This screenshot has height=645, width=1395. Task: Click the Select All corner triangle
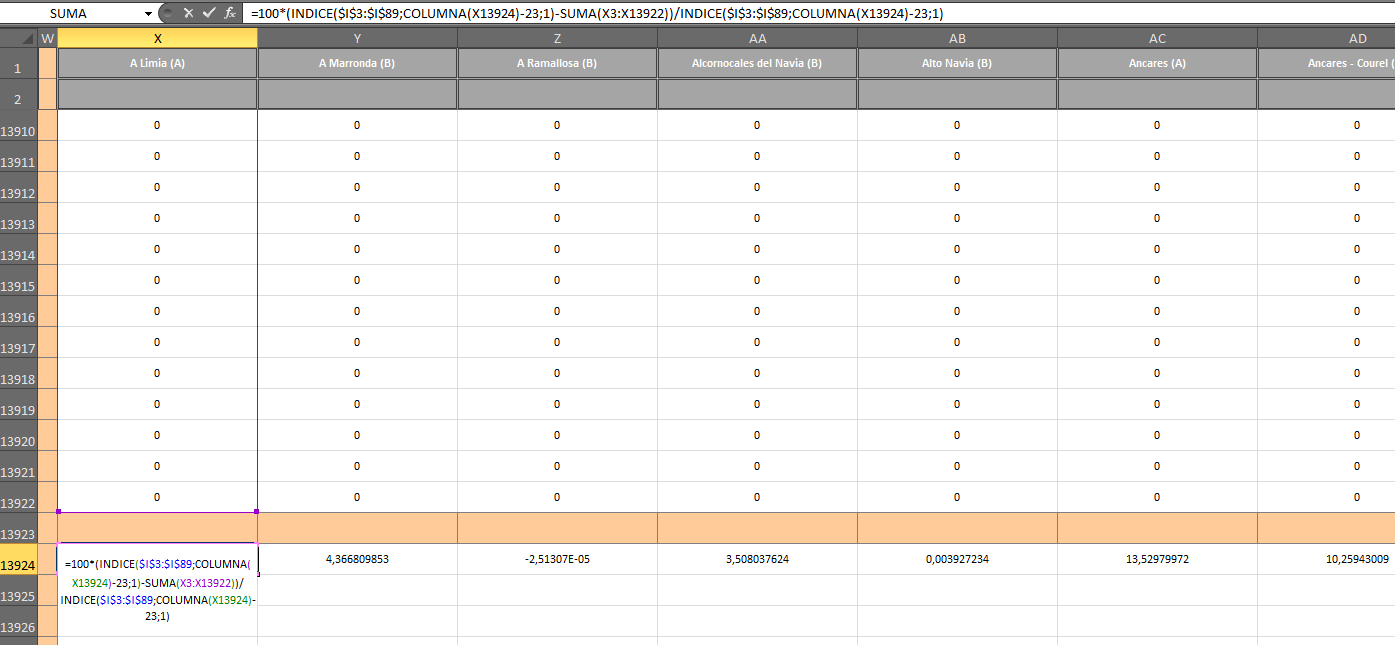pyautogui.click(x=19, y=38)
